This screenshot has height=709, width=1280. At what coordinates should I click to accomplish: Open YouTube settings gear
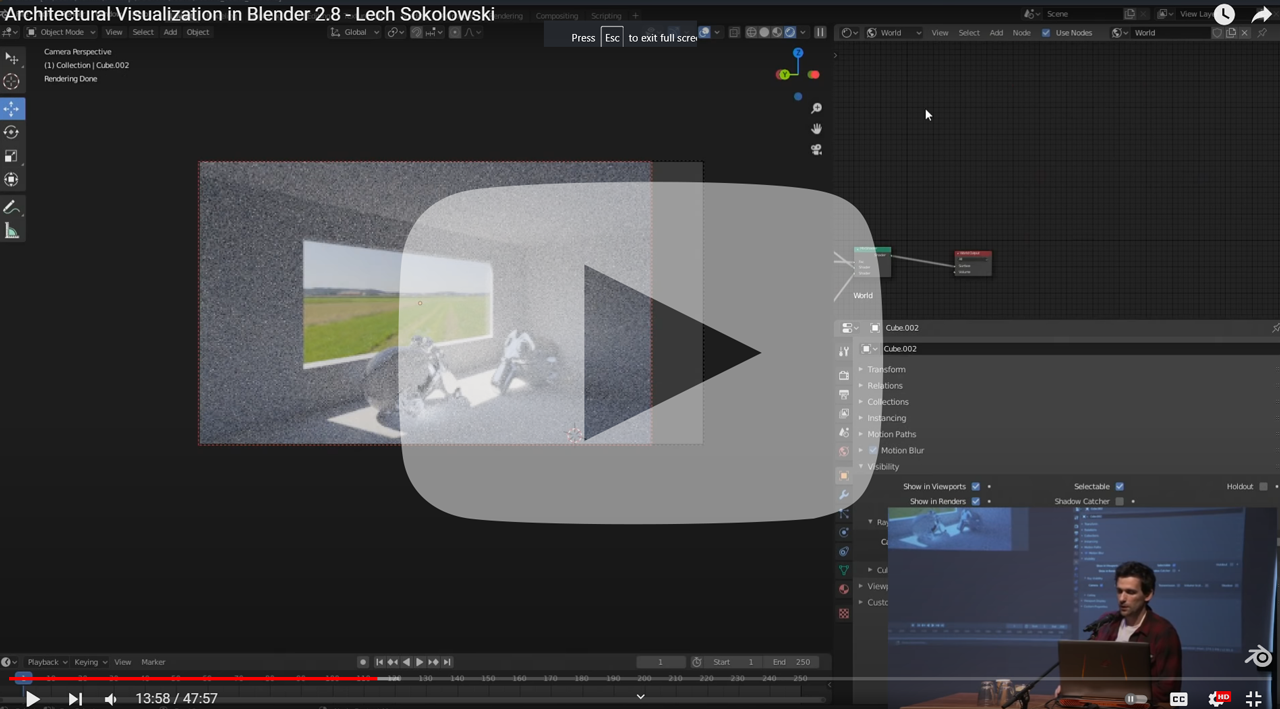pyautogui.click(x=1219, y=699)
